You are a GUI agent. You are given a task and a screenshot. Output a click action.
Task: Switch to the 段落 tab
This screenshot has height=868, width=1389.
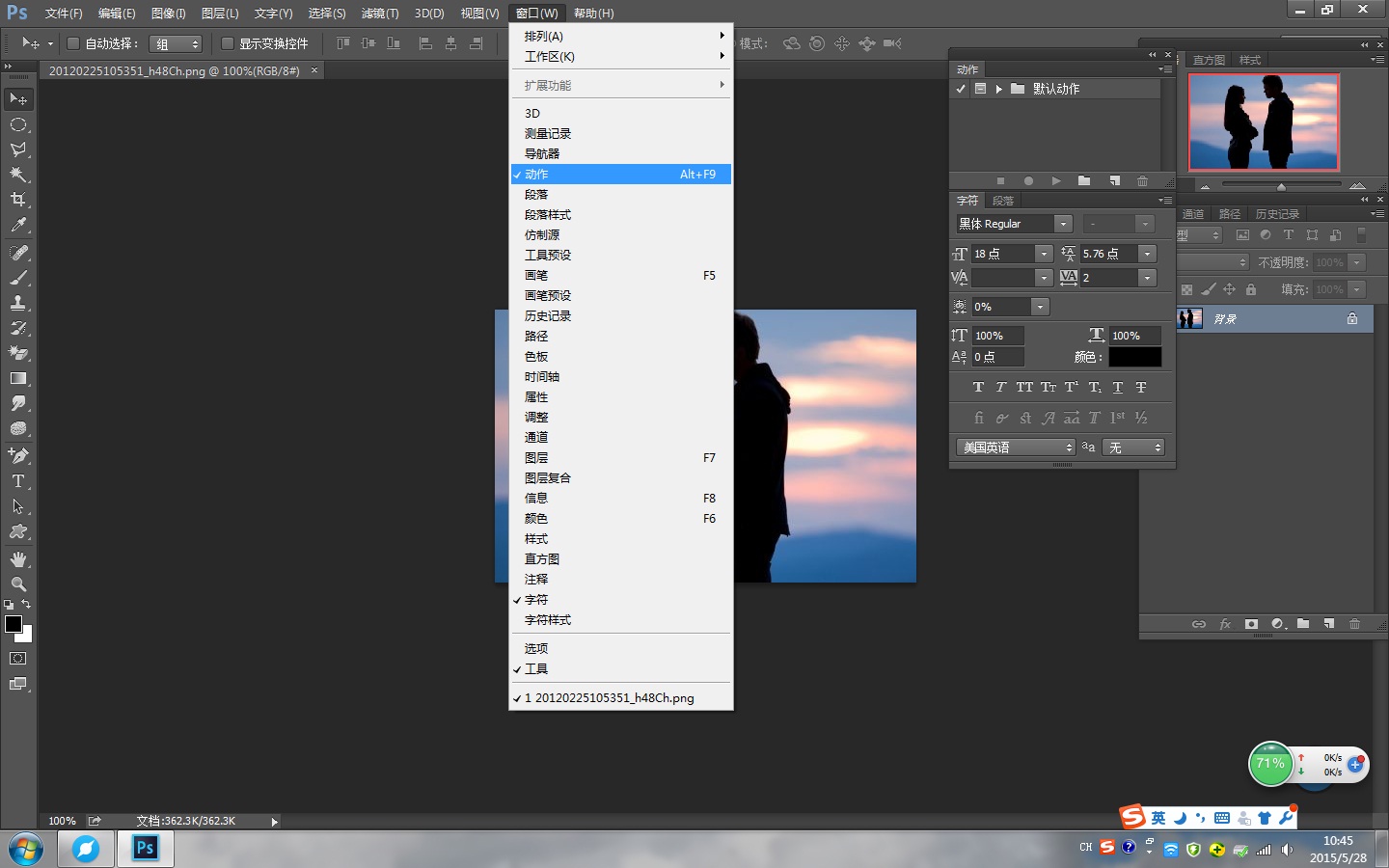click(1003, 201)
